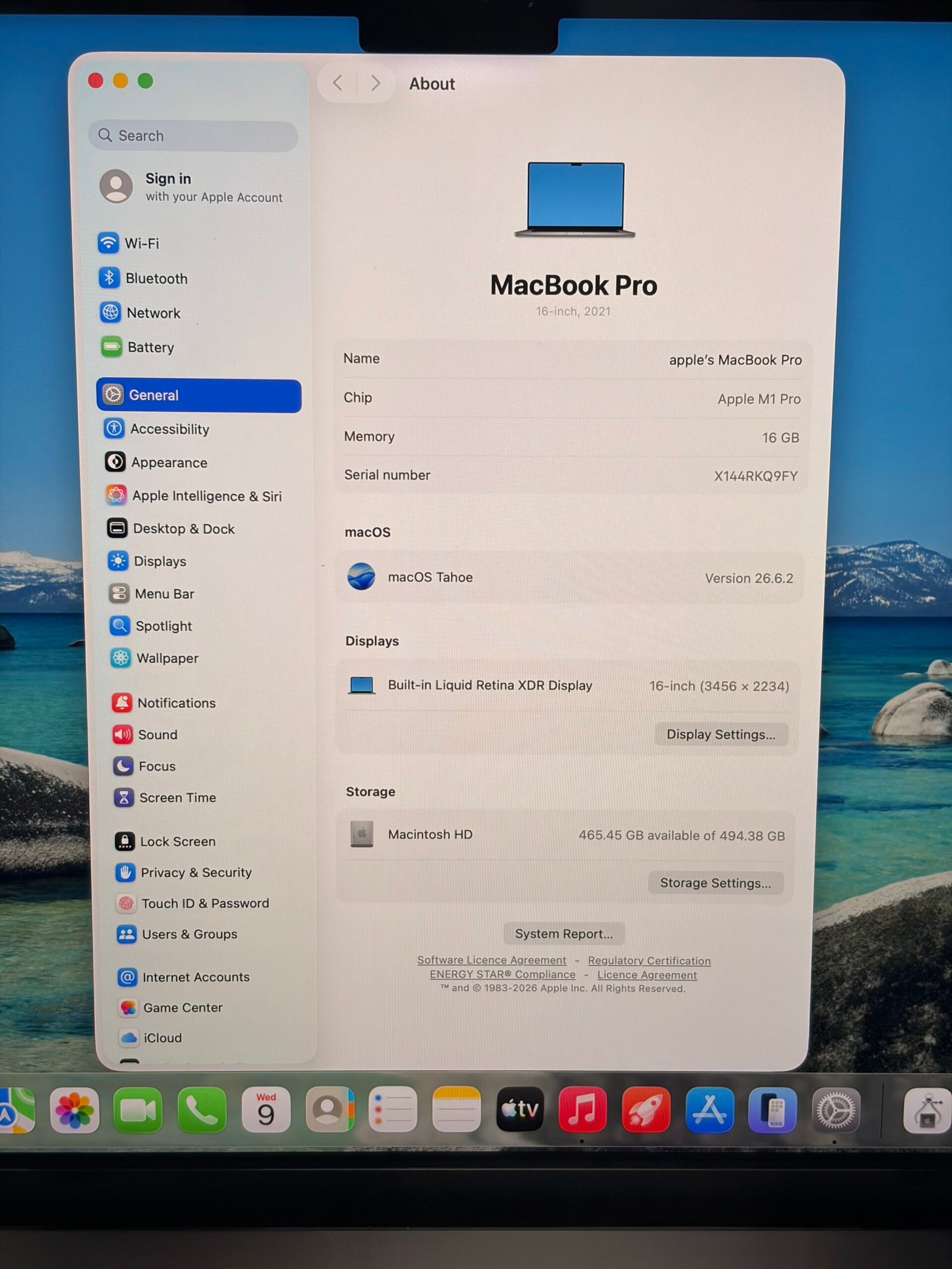952x1269 pixels.
Task: Open Photos from the Dock
Action: (74, 1110)
